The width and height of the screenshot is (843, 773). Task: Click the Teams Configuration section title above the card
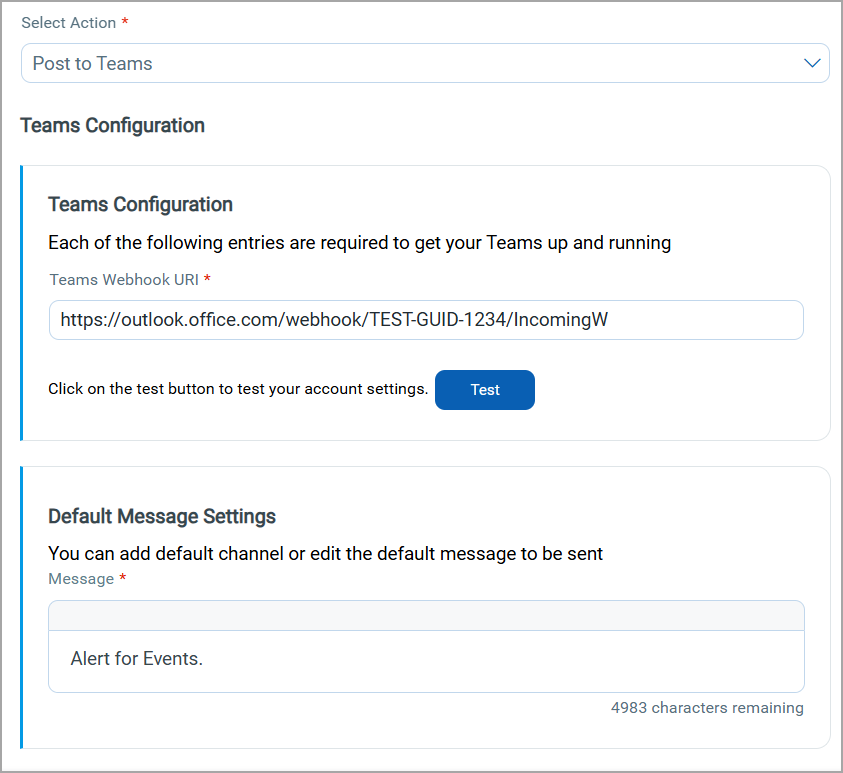click(x=112, y=125)
